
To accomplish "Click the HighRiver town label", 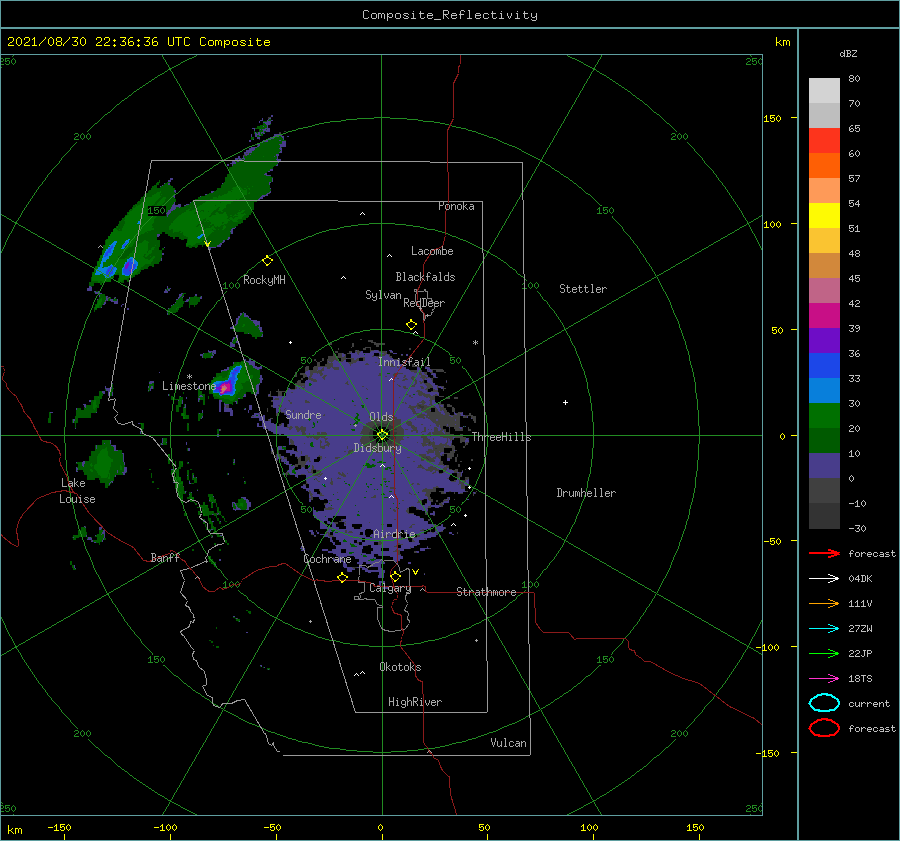I will coord(415,702).
